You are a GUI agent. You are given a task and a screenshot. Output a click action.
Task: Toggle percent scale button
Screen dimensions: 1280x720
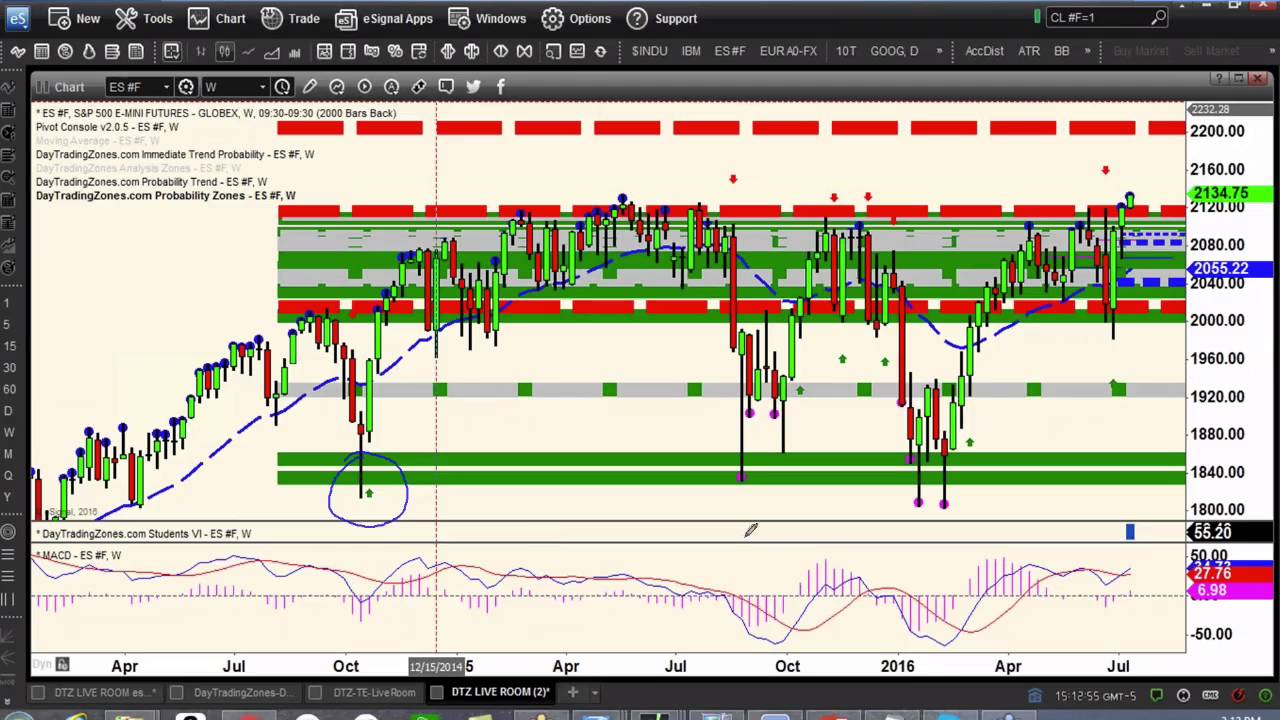395,51
